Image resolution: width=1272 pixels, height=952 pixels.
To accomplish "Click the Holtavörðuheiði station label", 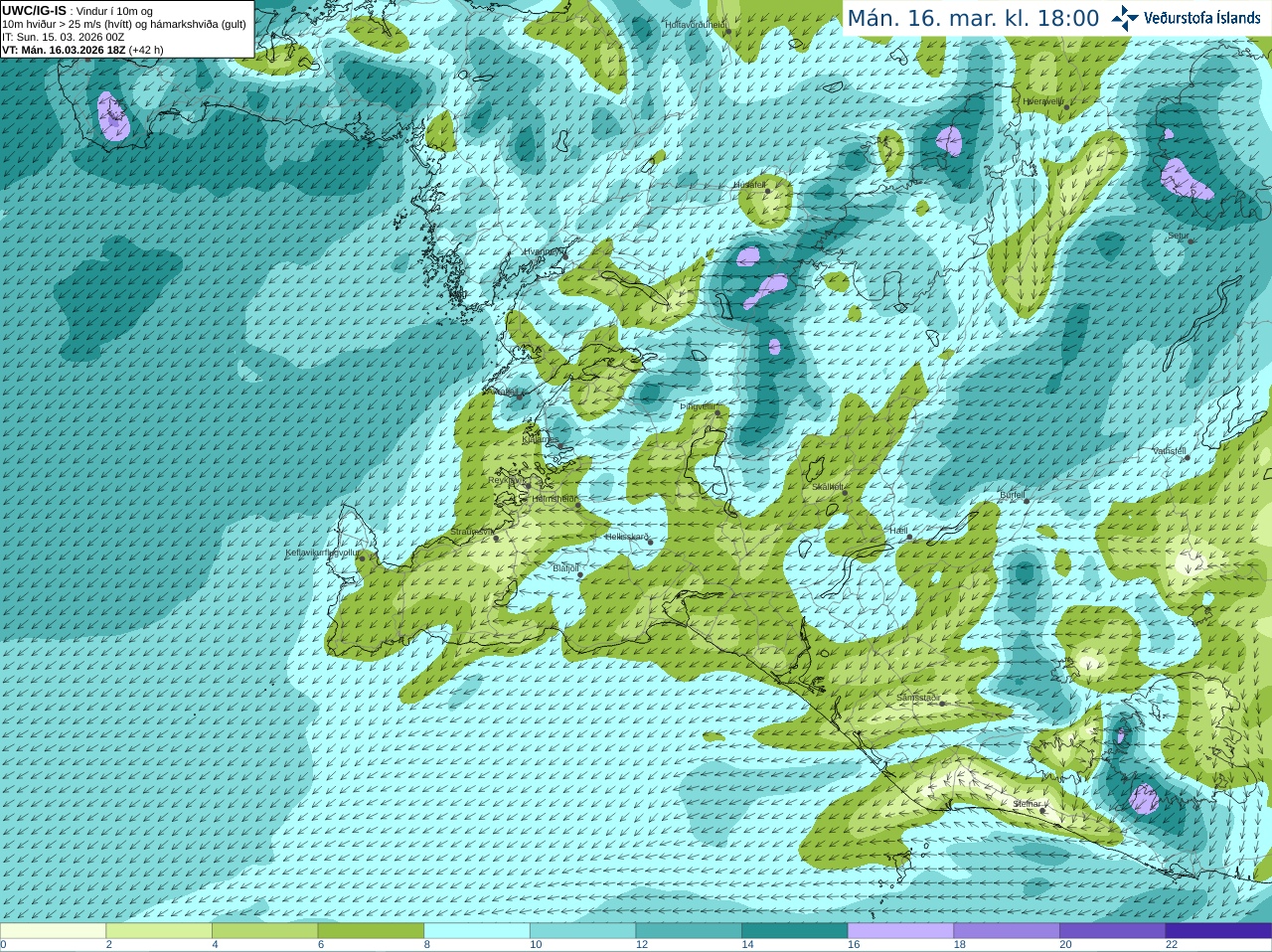I will pyautogui.click(x=696, y=24).
